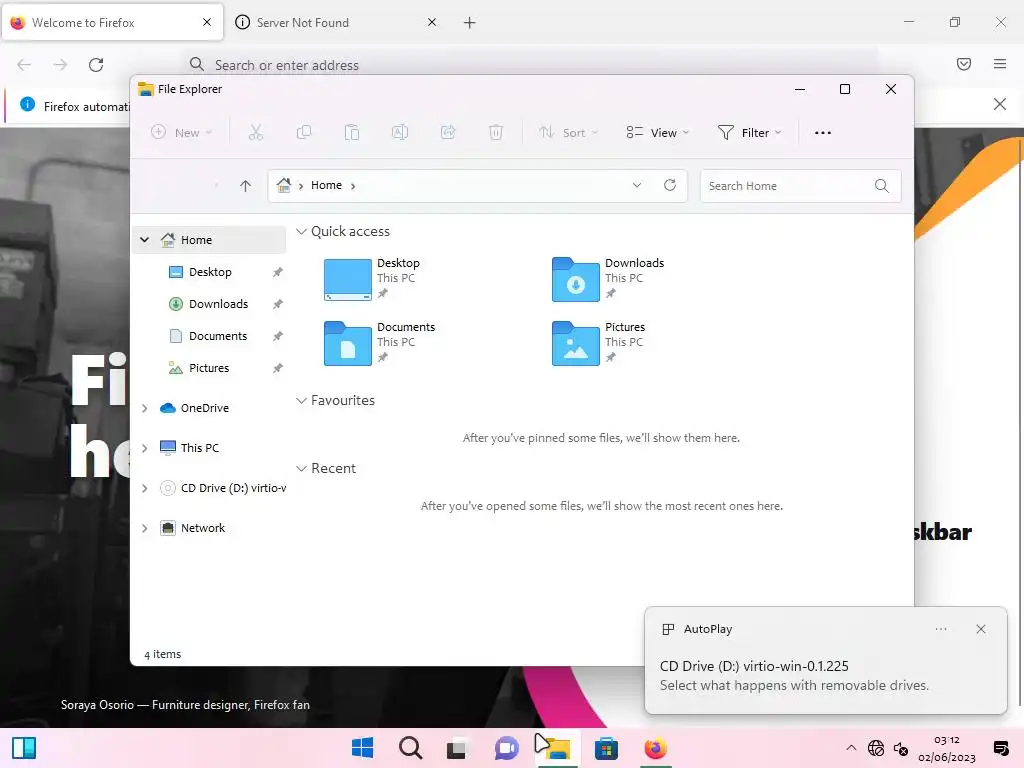
Task: Open the See more three-dots menu in File Explorer
Action: pyautogui.click(x=823, y=133)
